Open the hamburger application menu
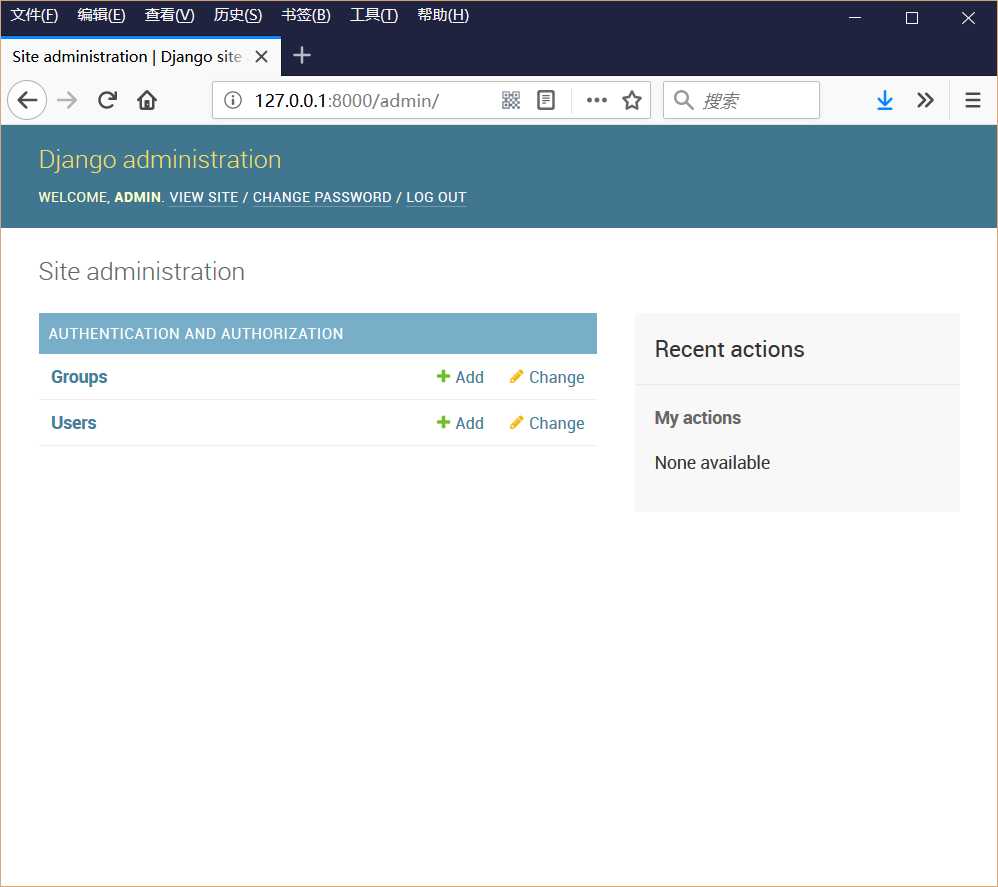The width and height of the screenshot is (998, 887). pyautogui.click(x=972, y=101)
